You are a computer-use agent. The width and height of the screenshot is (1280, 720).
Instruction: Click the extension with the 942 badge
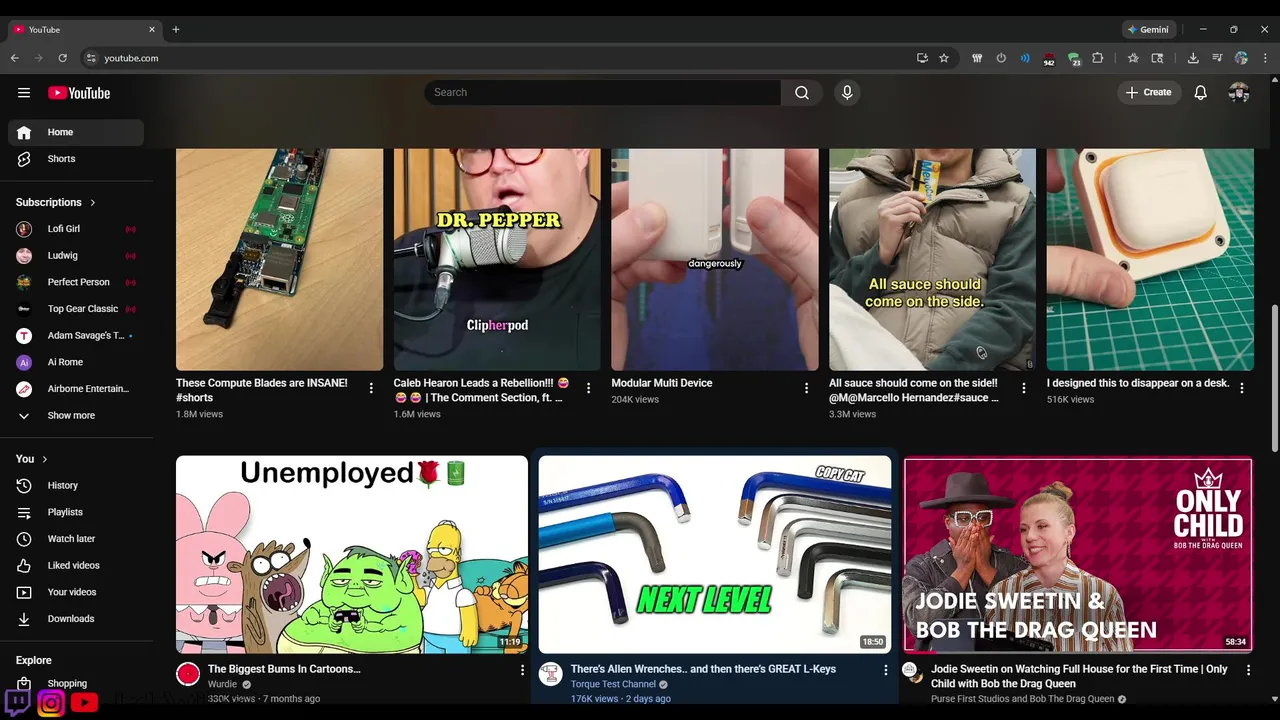pos(1049,58)
